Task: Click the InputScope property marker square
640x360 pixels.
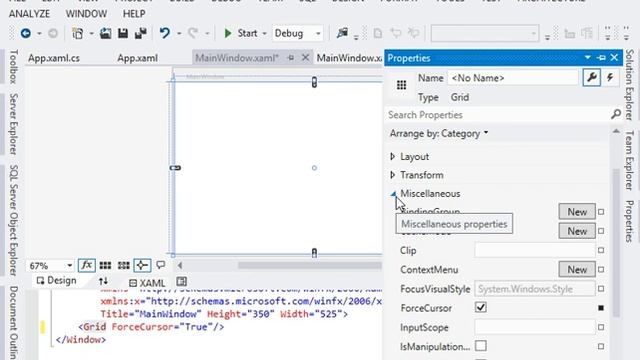Action: click(601, 327)
